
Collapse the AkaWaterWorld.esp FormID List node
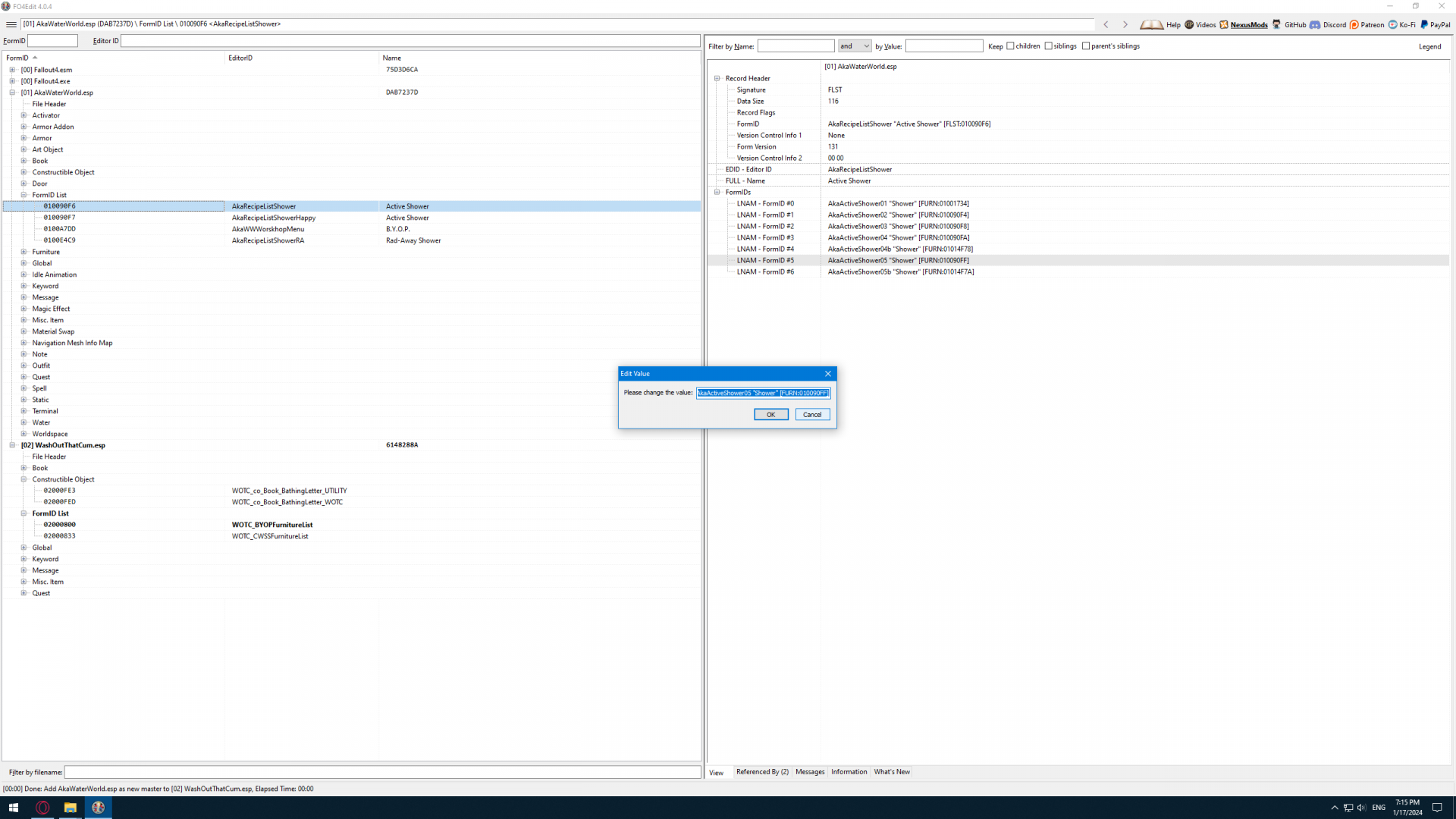[x=24, y=195]
